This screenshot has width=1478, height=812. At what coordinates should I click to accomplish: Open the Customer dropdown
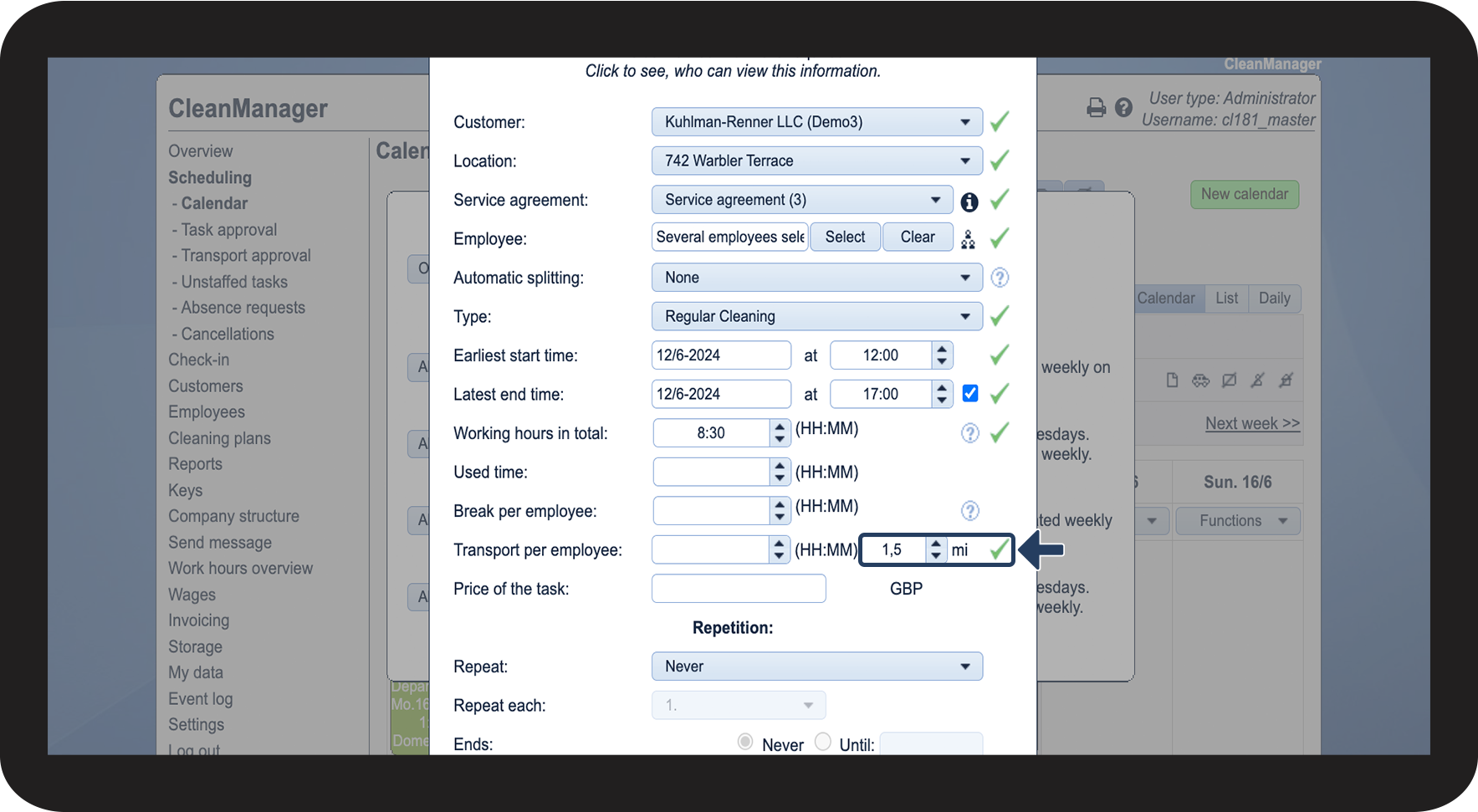pos(816,122)
